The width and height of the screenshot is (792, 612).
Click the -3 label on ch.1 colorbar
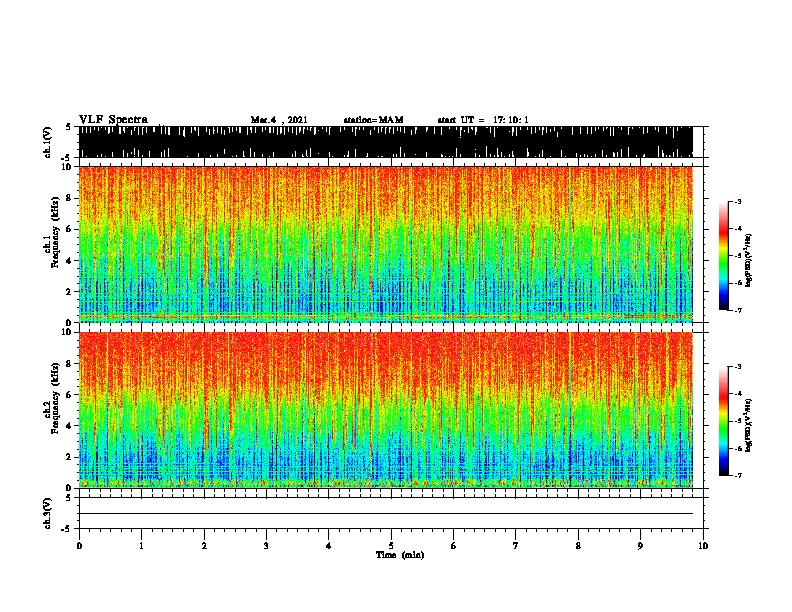(x=738, y=201)
